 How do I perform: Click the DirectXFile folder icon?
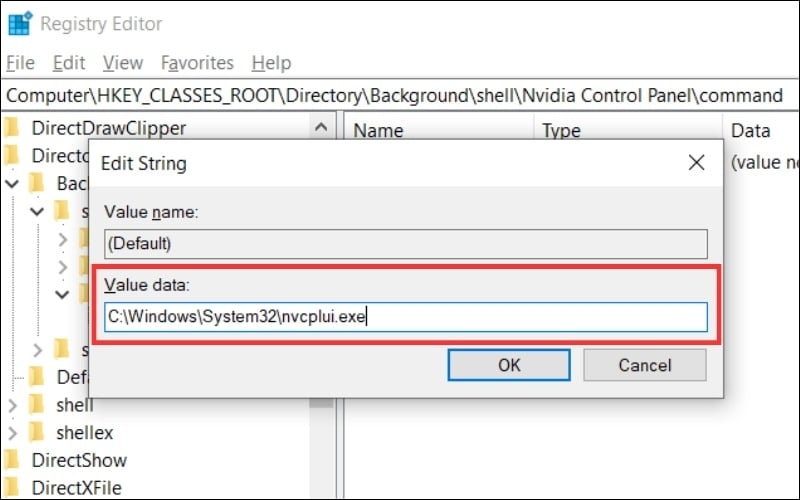pyautogui.click(x=12, y=489)
